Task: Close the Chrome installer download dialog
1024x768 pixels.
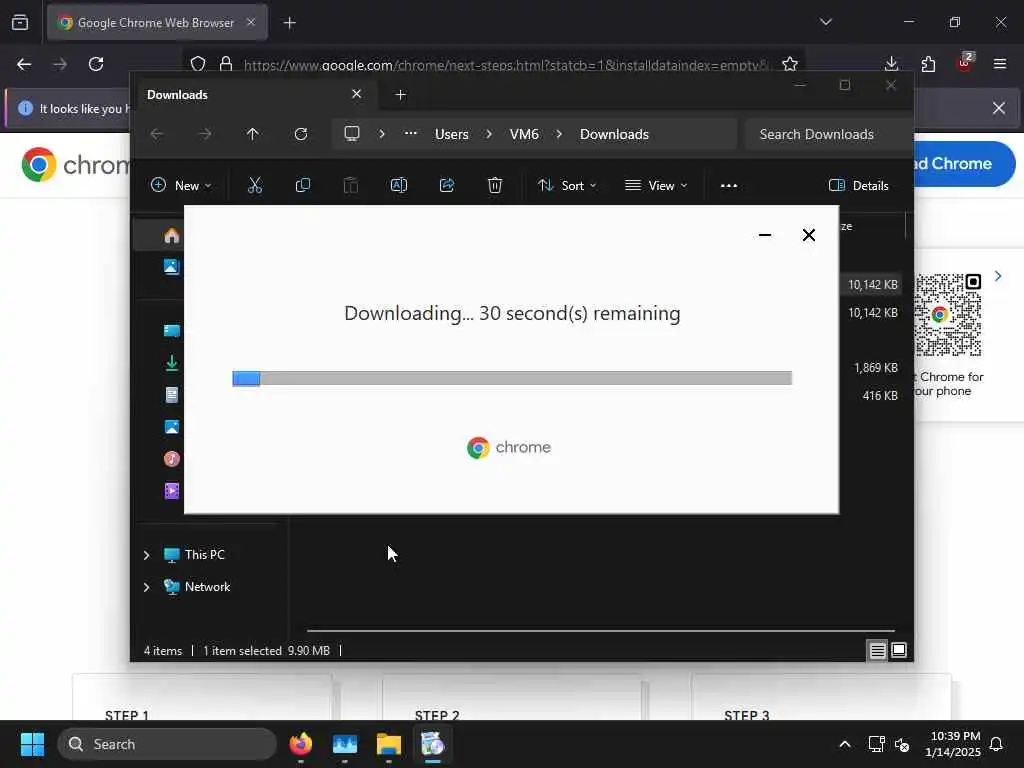Action: (808, 235)
